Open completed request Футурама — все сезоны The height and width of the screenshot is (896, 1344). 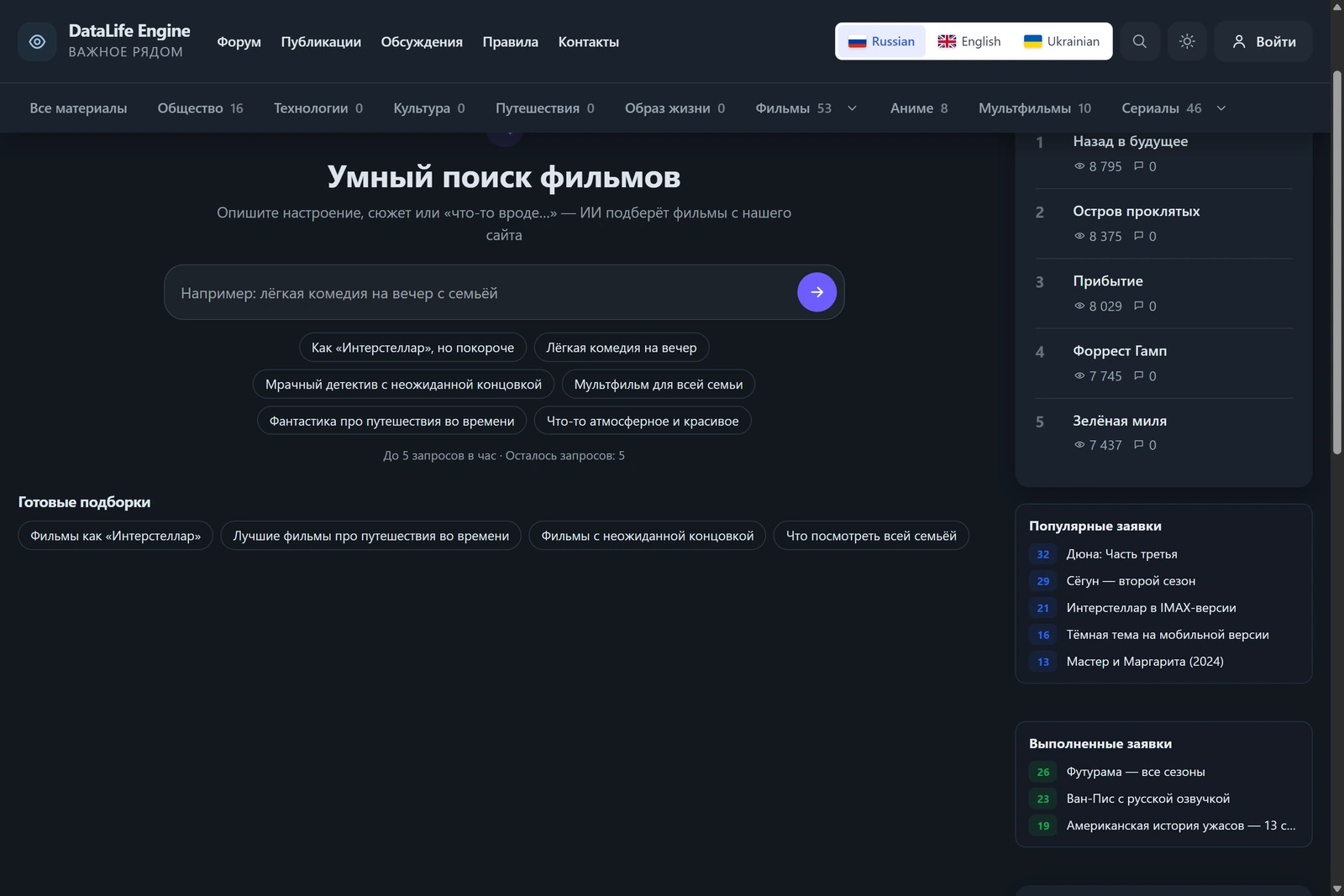click(x=1136, y=772)
